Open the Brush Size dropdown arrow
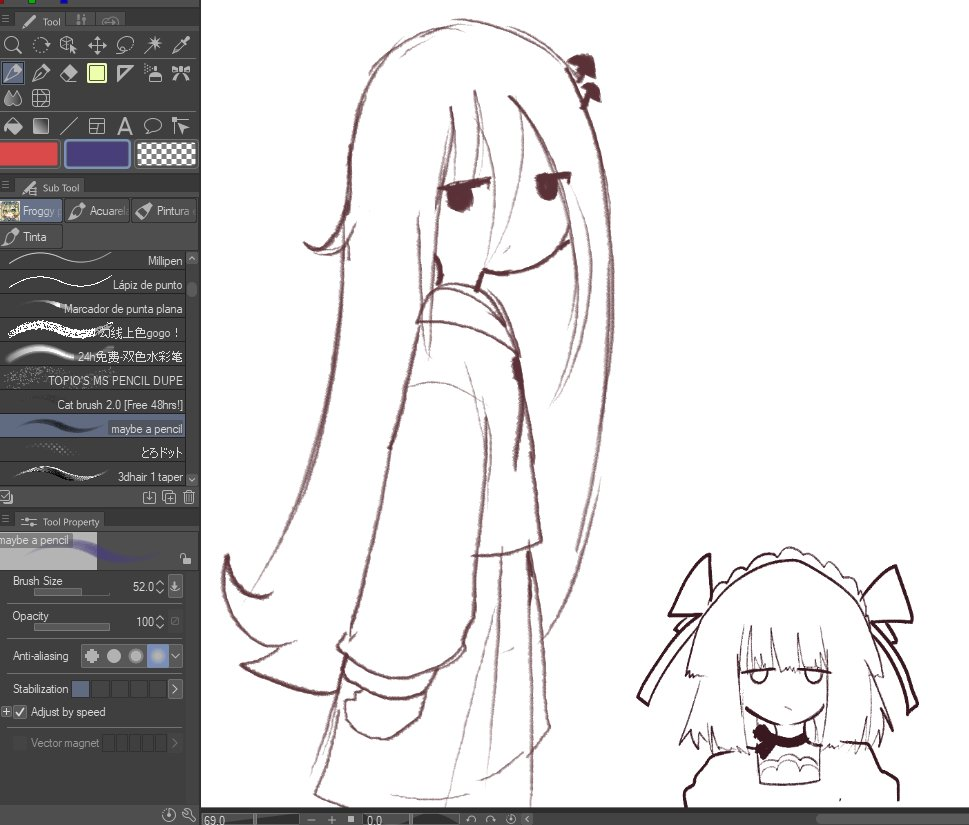 (176, 586)
